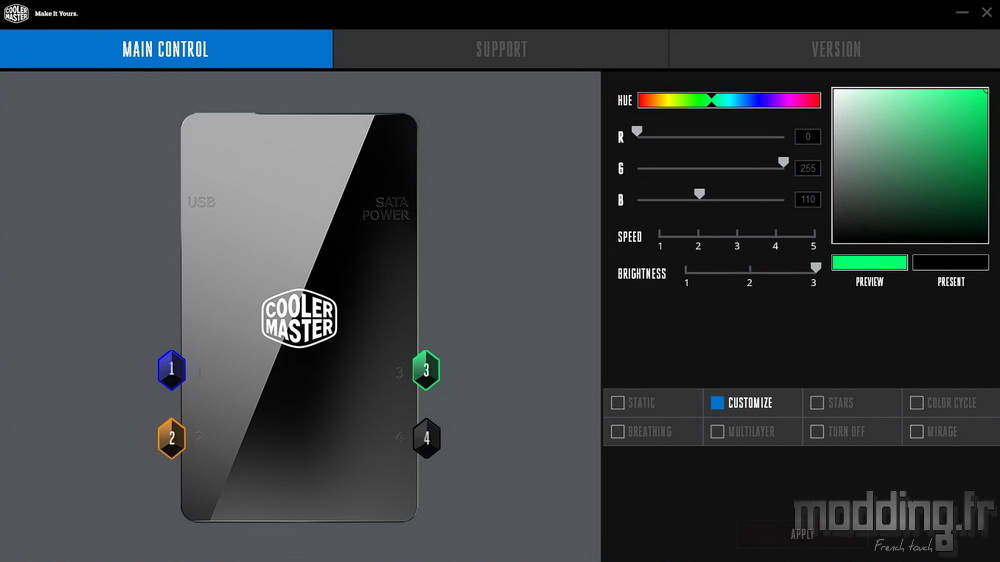Image resolution: width=1000 pixels, height=562 pixels.
Task: Click the SATA POWER label on controller
Action: (x=386, y=209)
